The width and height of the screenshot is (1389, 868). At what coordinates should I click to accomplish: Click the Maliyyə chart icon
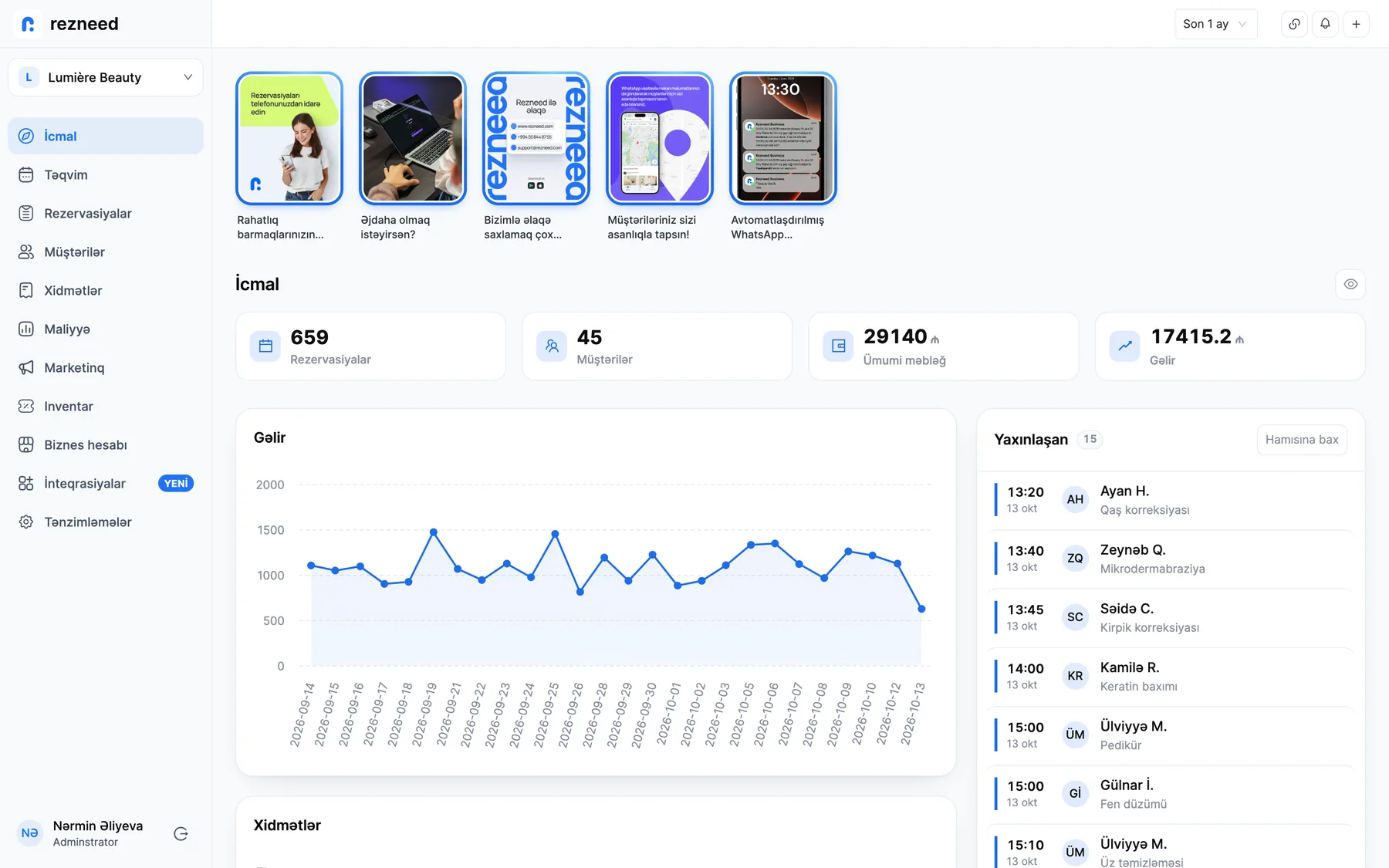26,329
